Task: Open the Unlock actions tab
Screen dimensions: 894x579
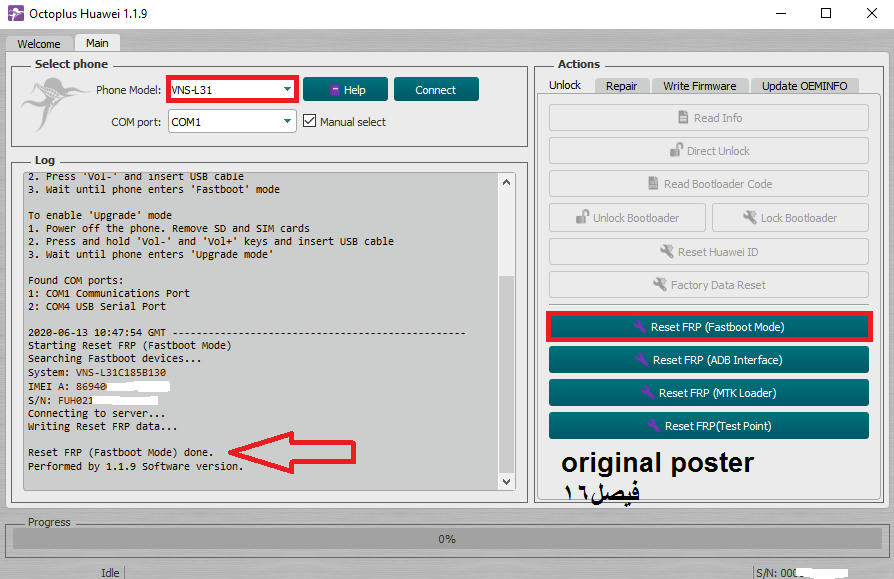Action: point(564,85)
